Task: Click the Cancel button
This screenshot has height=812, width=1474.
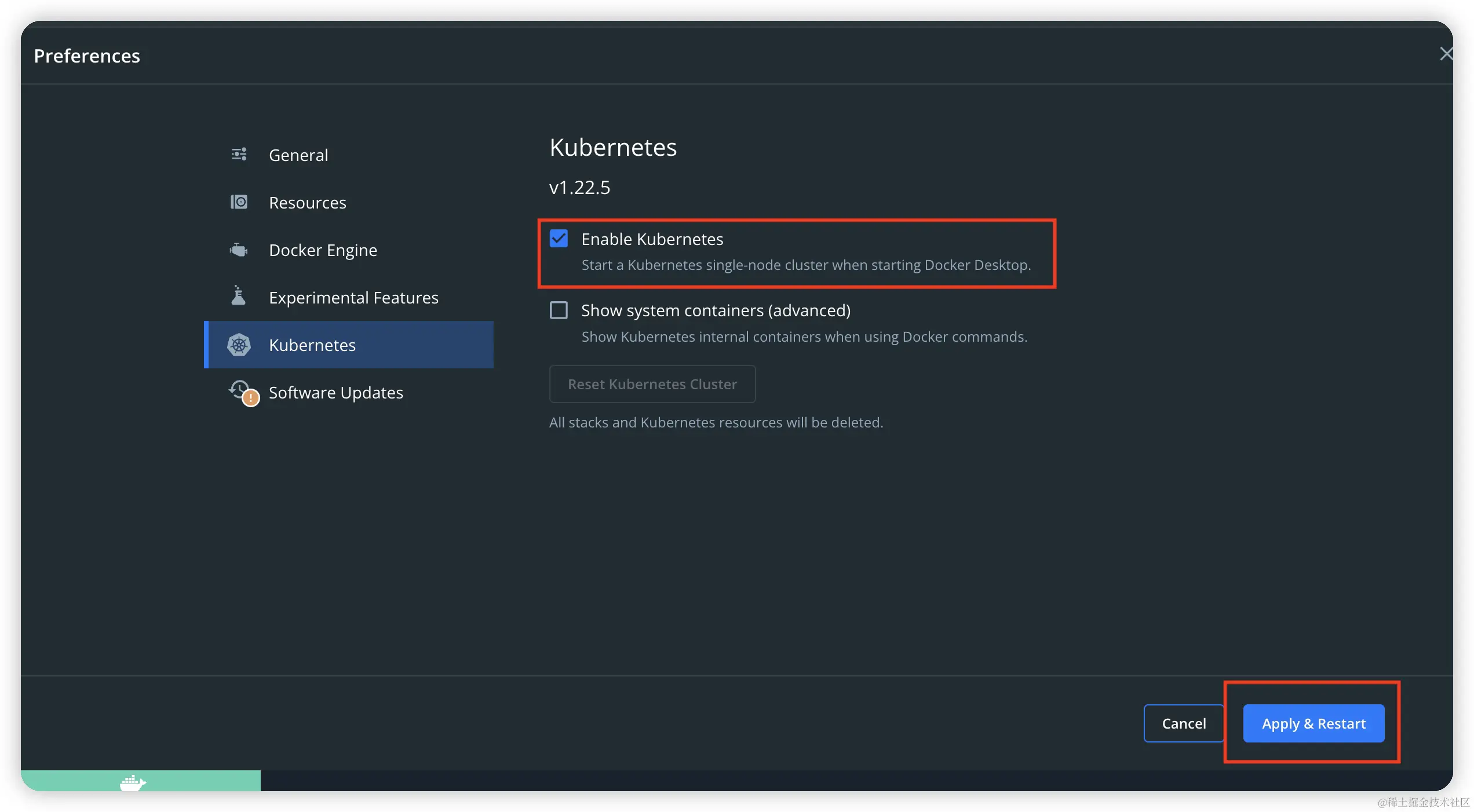Action: pos(1183,723)
